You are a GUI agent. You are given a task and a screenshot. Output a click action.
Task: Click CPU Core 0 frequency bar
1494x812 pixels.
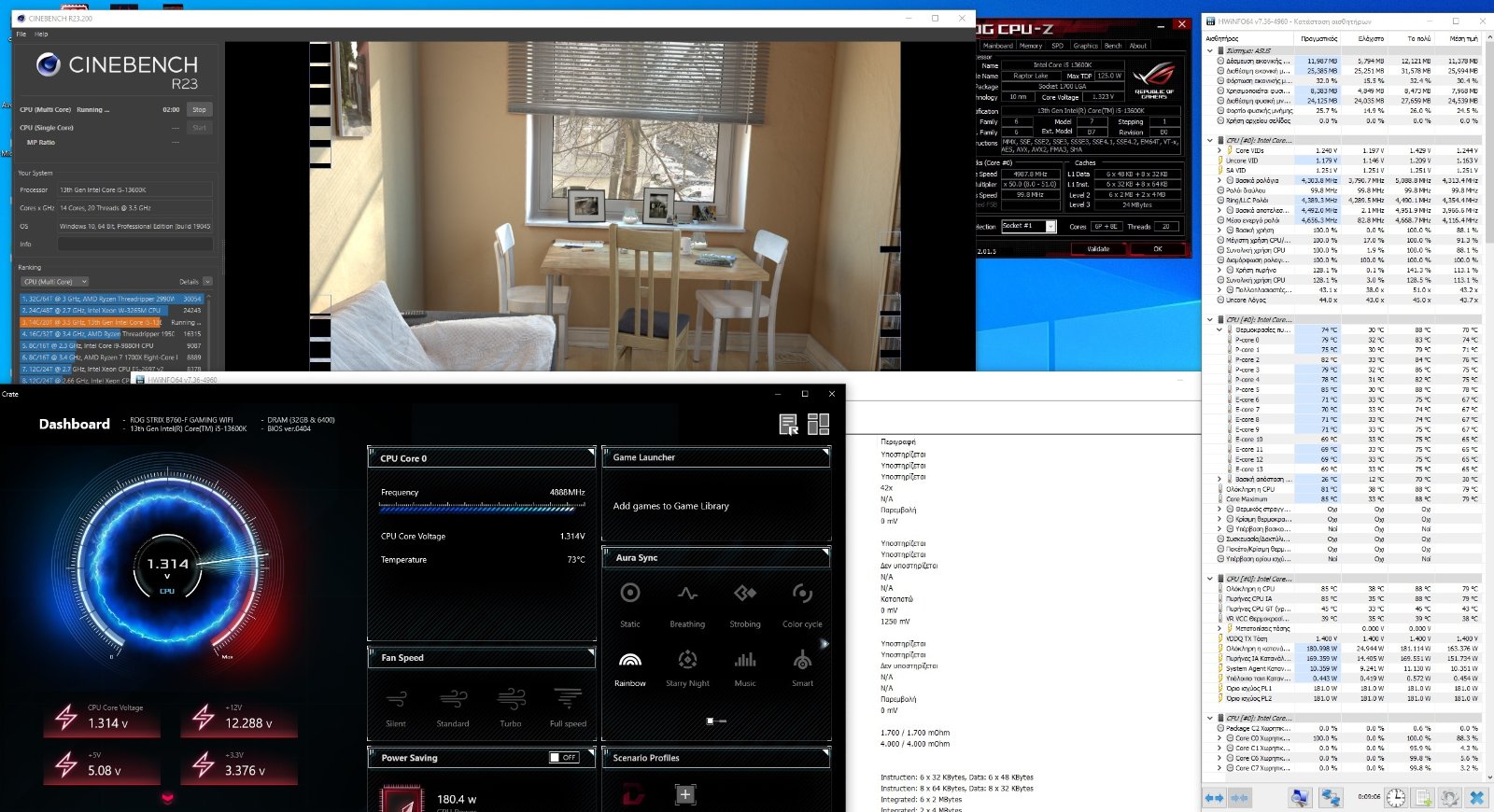tap(482, 507)
